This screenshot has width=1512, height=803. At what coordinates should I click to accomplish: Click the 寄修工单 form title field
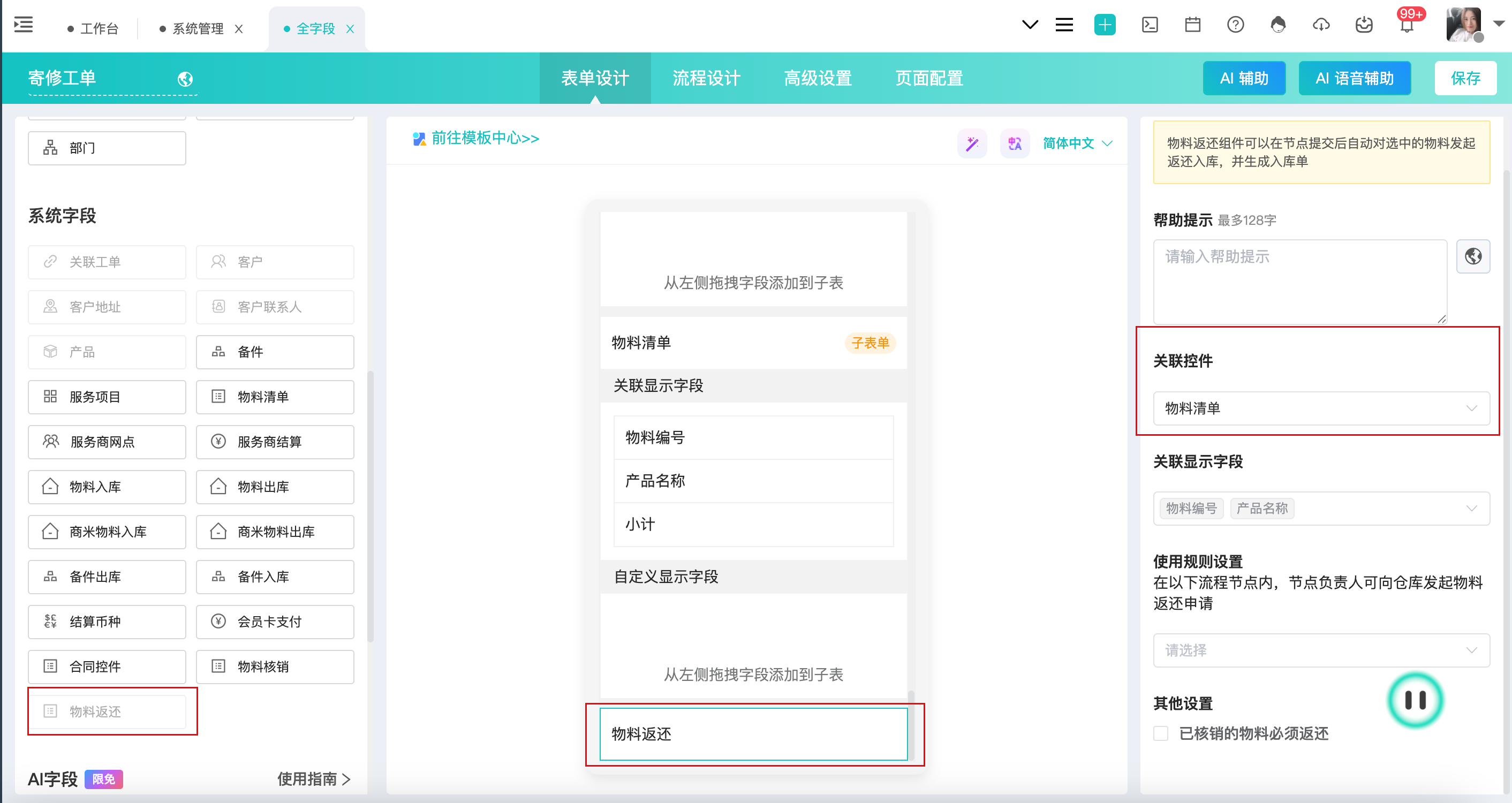click(112, 79)
